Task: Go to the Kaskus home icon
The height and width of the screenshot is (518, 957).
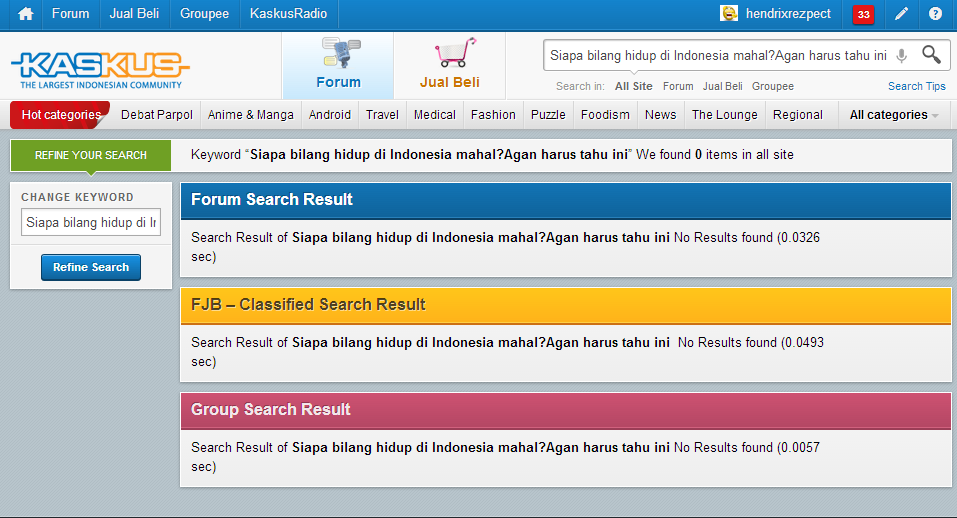Action: click(25, 13)
